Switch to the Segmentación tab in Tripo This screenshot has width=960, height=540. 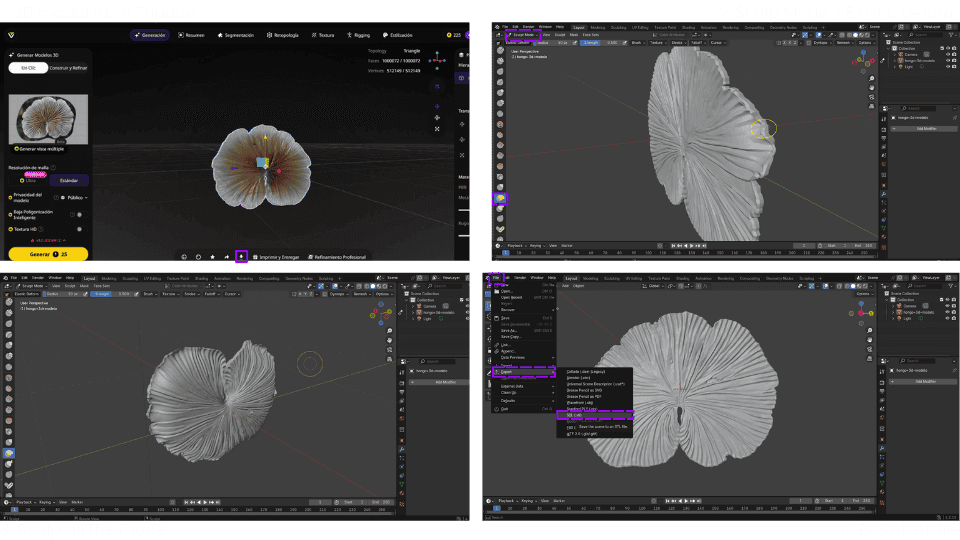[238, 35]
